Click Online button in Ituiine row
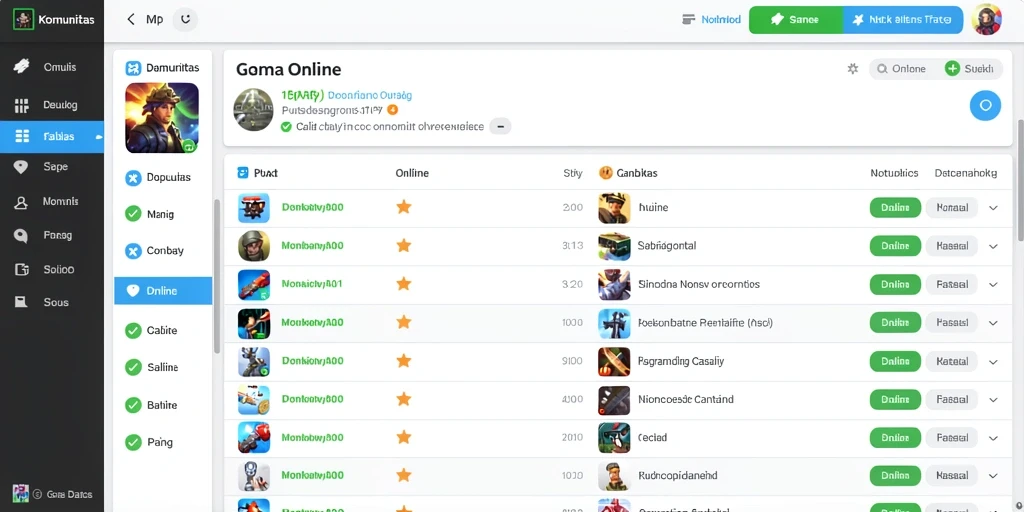Image resolution: width=1024 pixels, height=512 pixels. (x=895, y=208)
